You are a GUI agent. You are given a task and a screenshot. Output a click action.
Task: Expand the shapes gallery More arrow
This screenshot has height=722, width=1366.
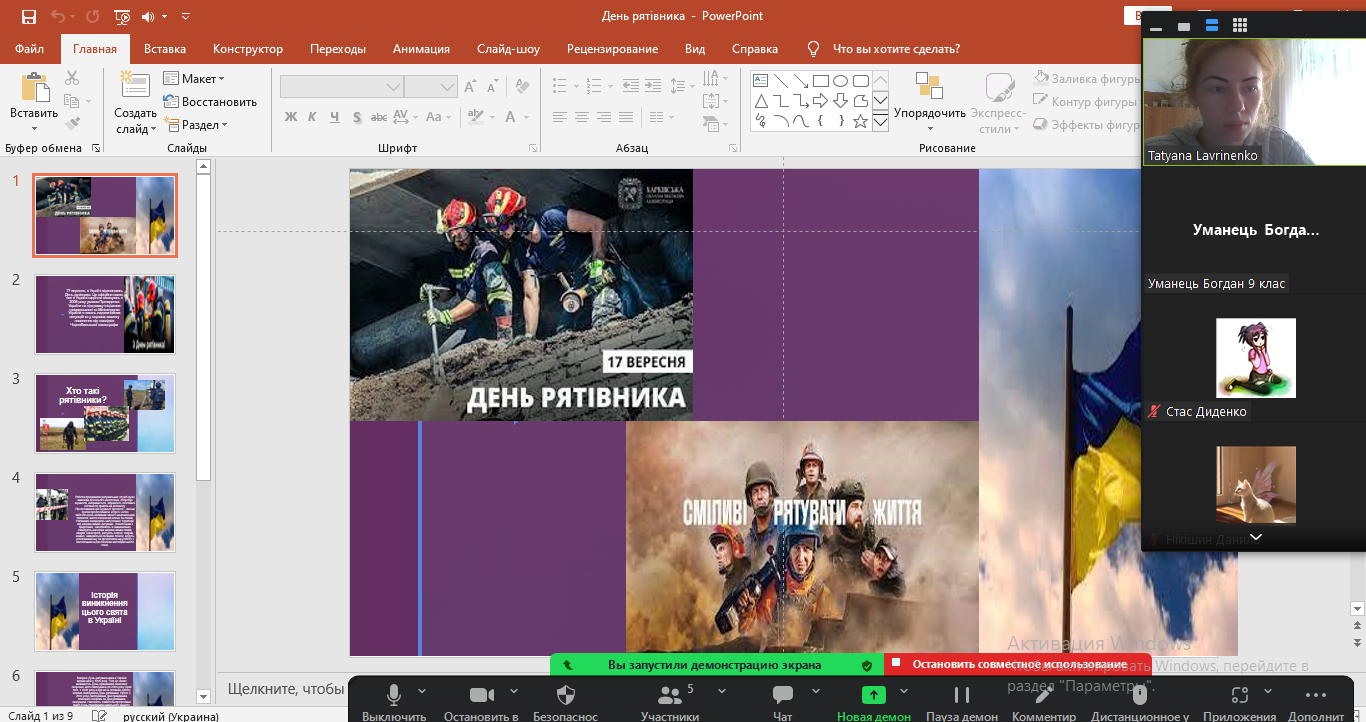880,122
